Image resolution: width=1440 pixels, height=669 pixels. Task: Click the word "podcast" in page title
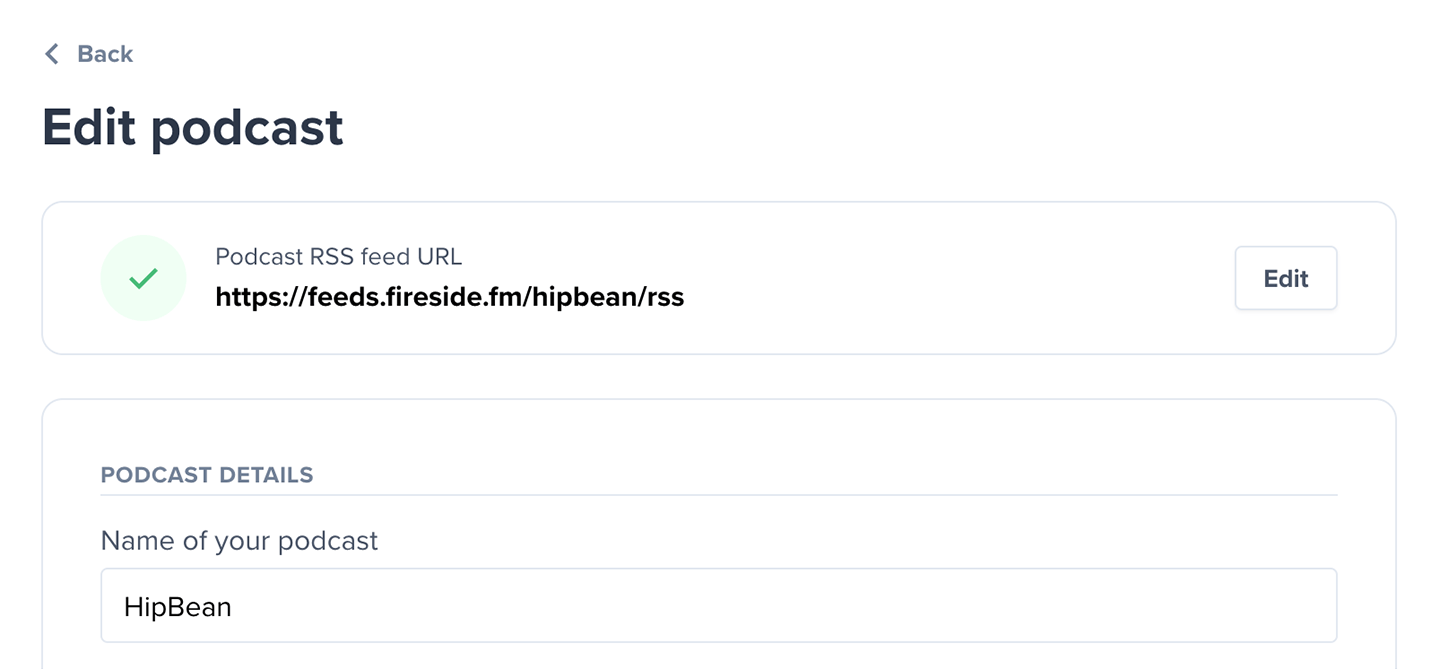[x=247, y=130]
